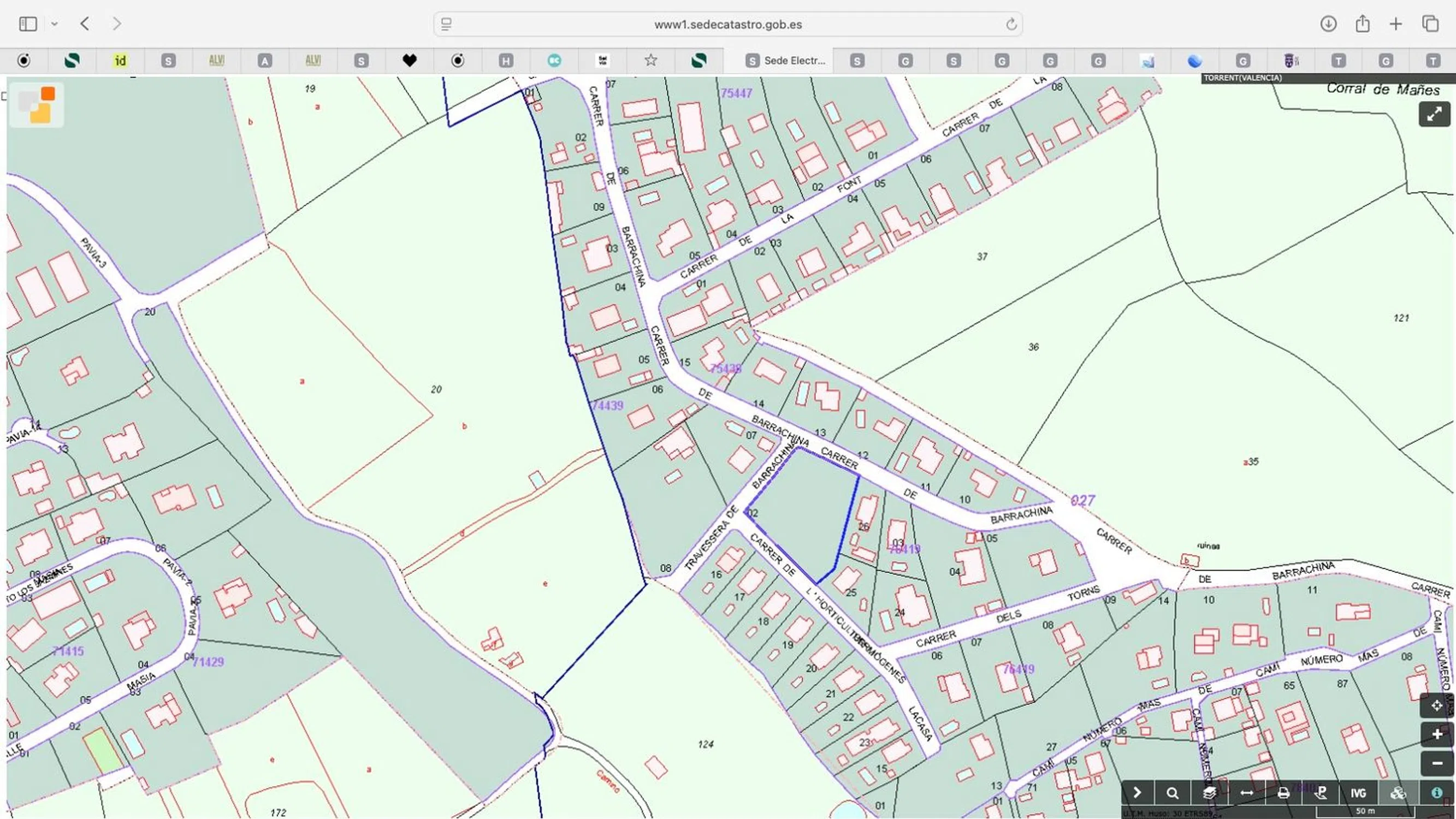This screenshot has height=819, width=1456.
Task: Toggle the blue information tool
Action: (1436, 793)
